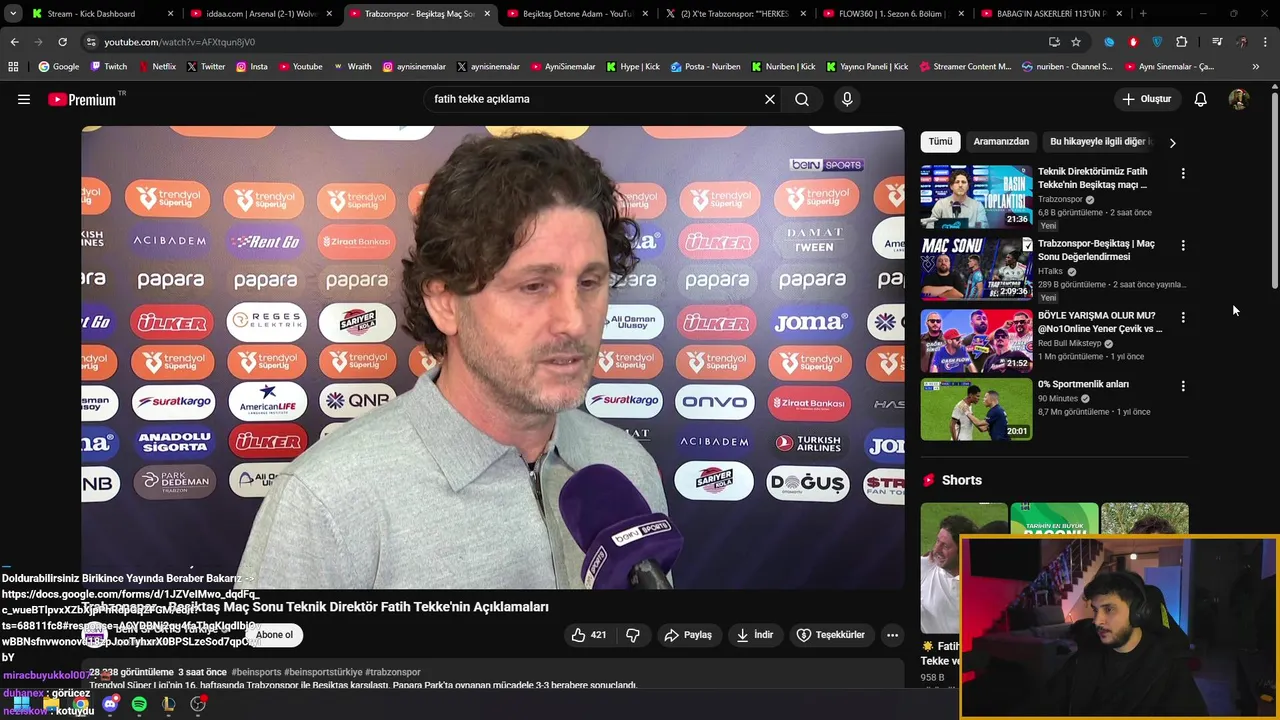Open the Streamer Content M... bookmark
This screenshot has width=1280, height=720.
coord(964,66)
